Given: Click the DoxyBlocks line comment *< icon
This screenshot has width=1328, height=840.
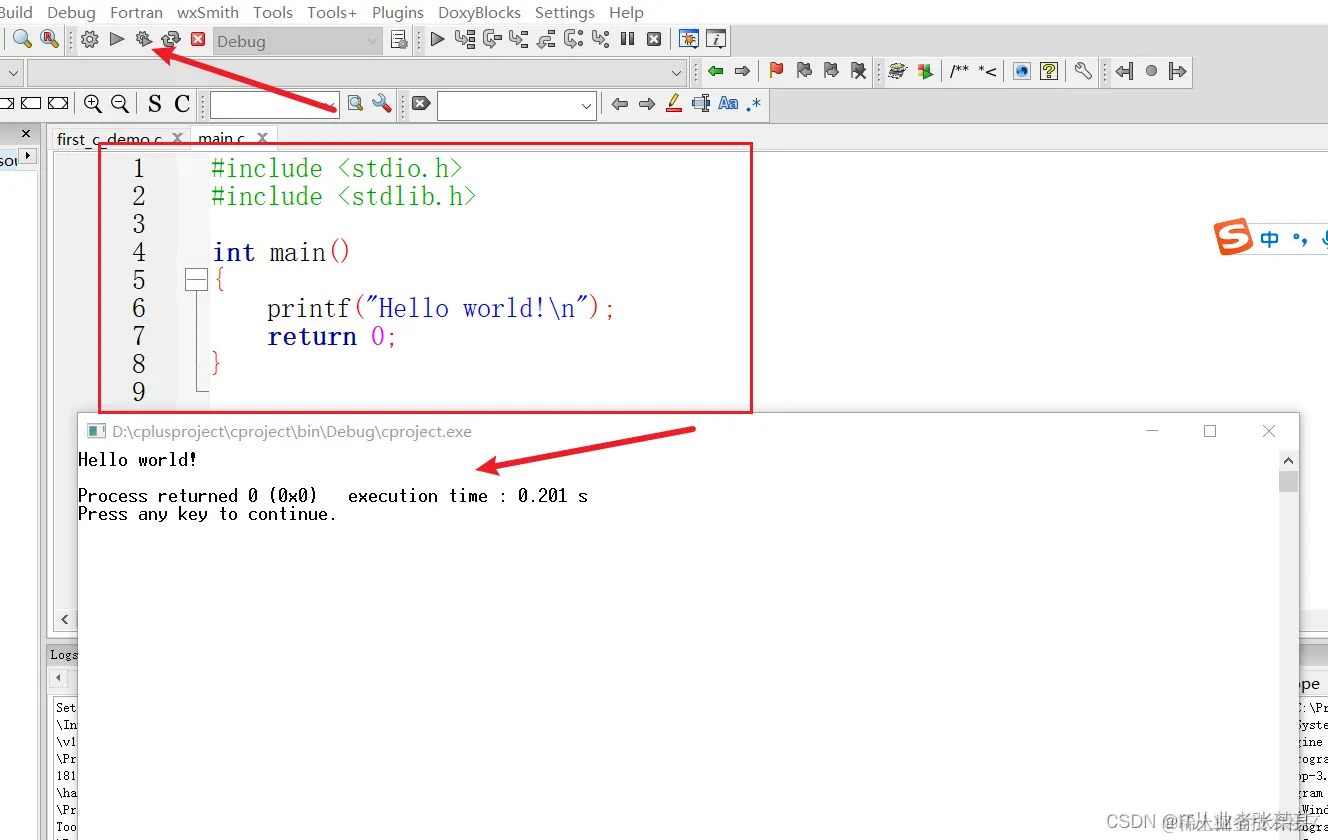Looking at the screenshot, I should tap(987, 71).
